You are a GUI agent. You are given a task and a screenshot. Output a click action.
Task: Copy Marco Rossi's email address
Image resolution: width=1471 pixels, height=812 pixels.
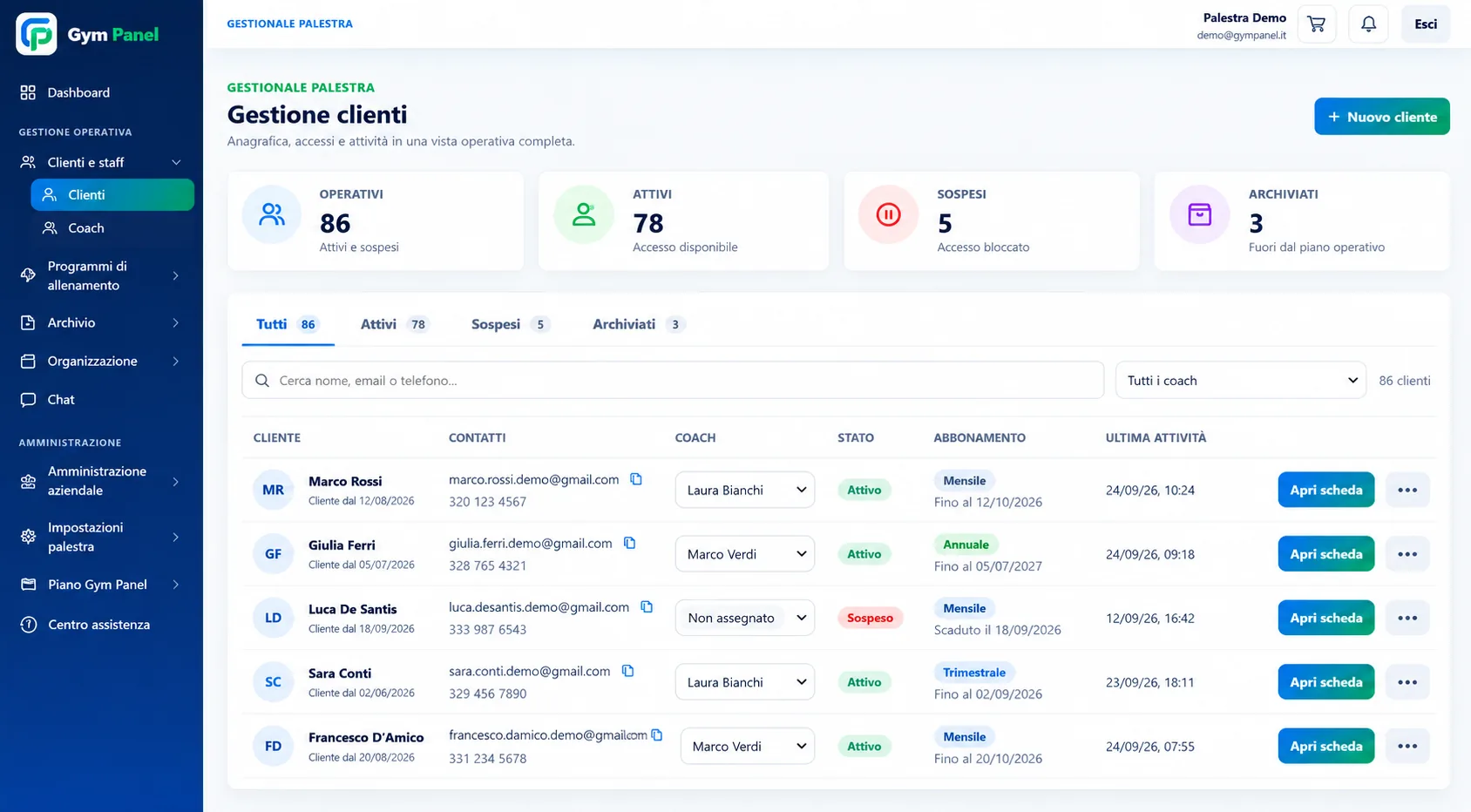pos(636,479)
